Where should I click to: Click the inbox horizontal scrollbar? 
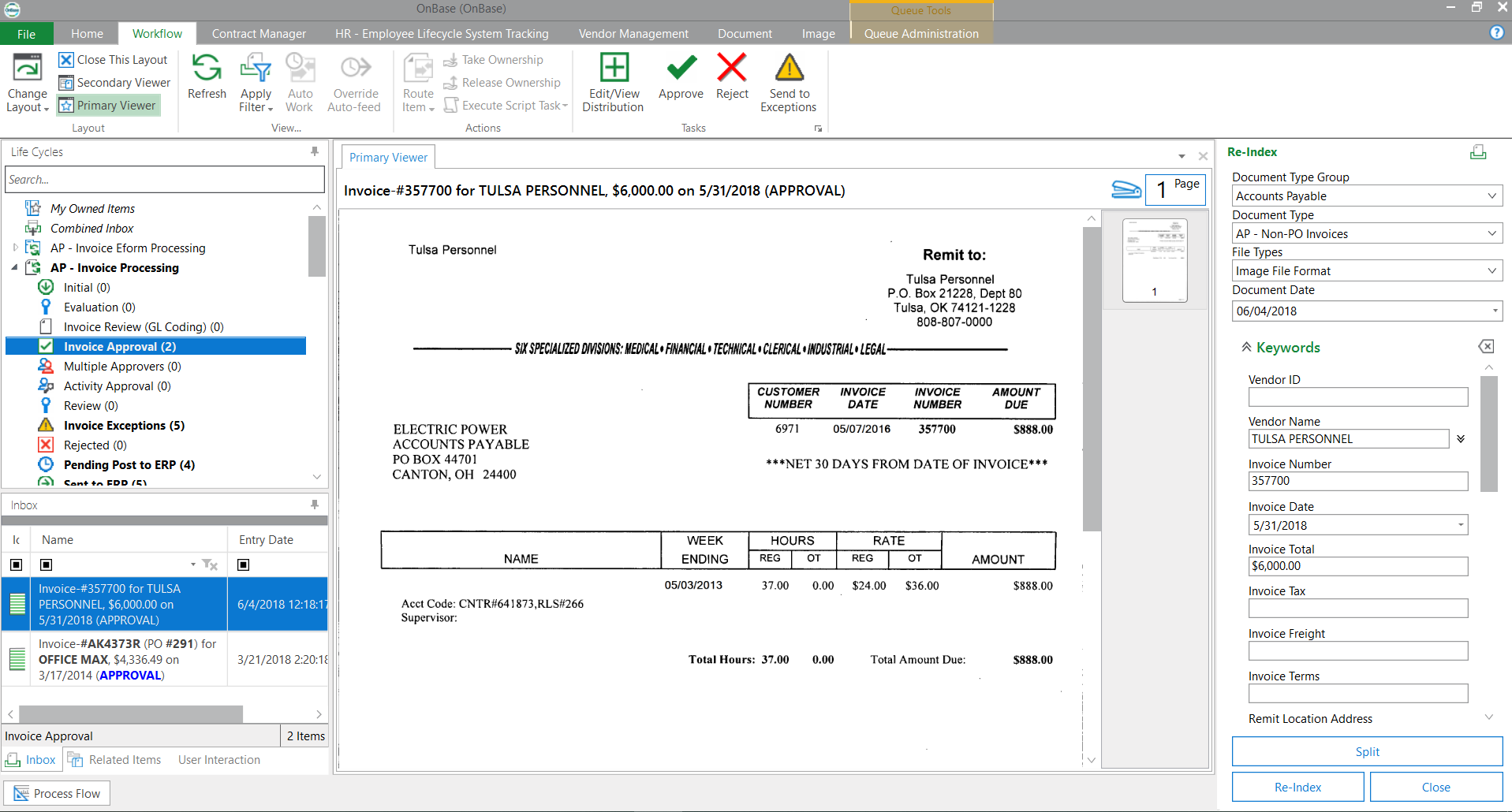pyautogui.click(x=130, y=714)
